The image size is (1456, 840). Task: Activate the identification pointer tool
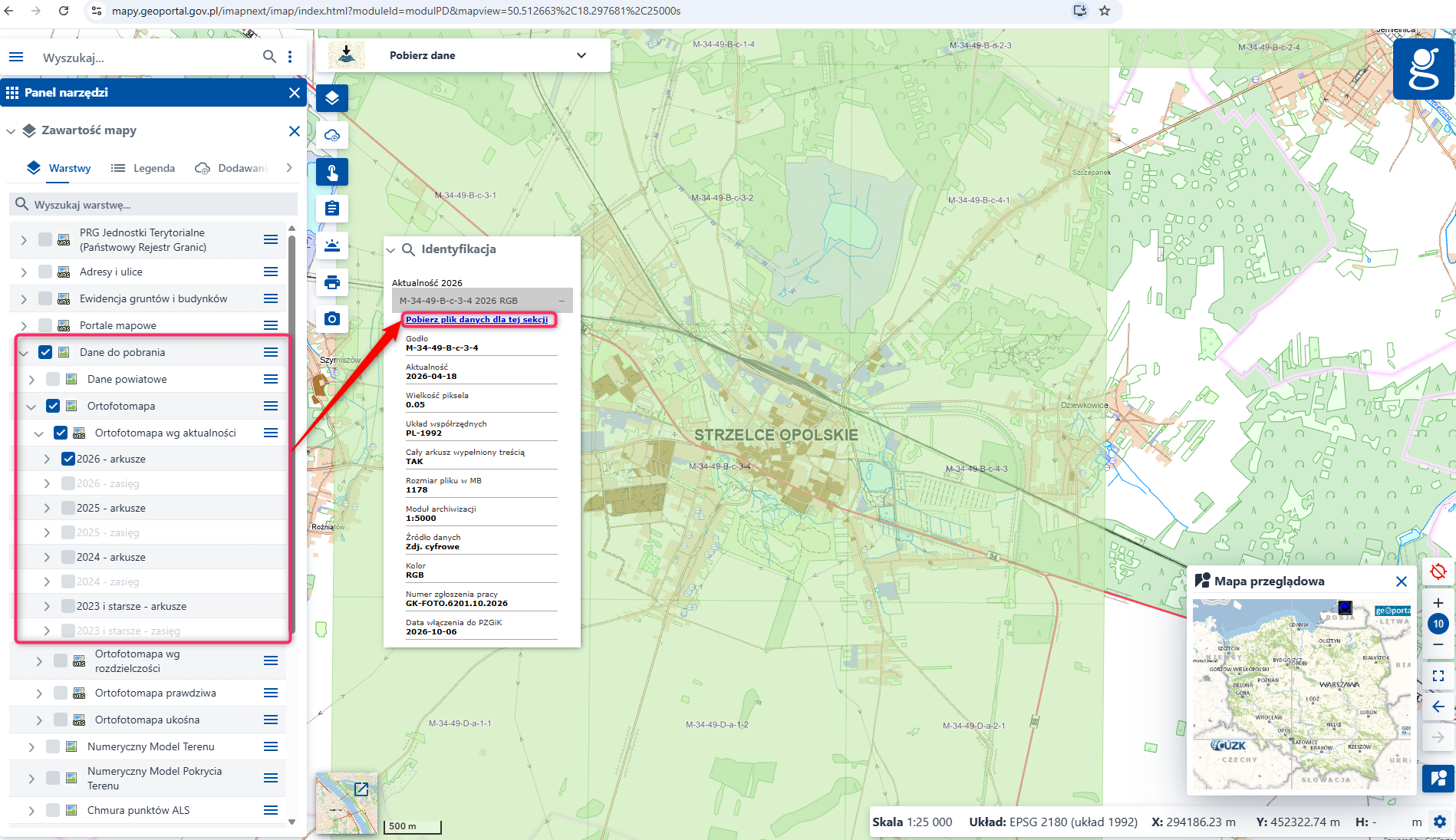(x=332, y=172)
